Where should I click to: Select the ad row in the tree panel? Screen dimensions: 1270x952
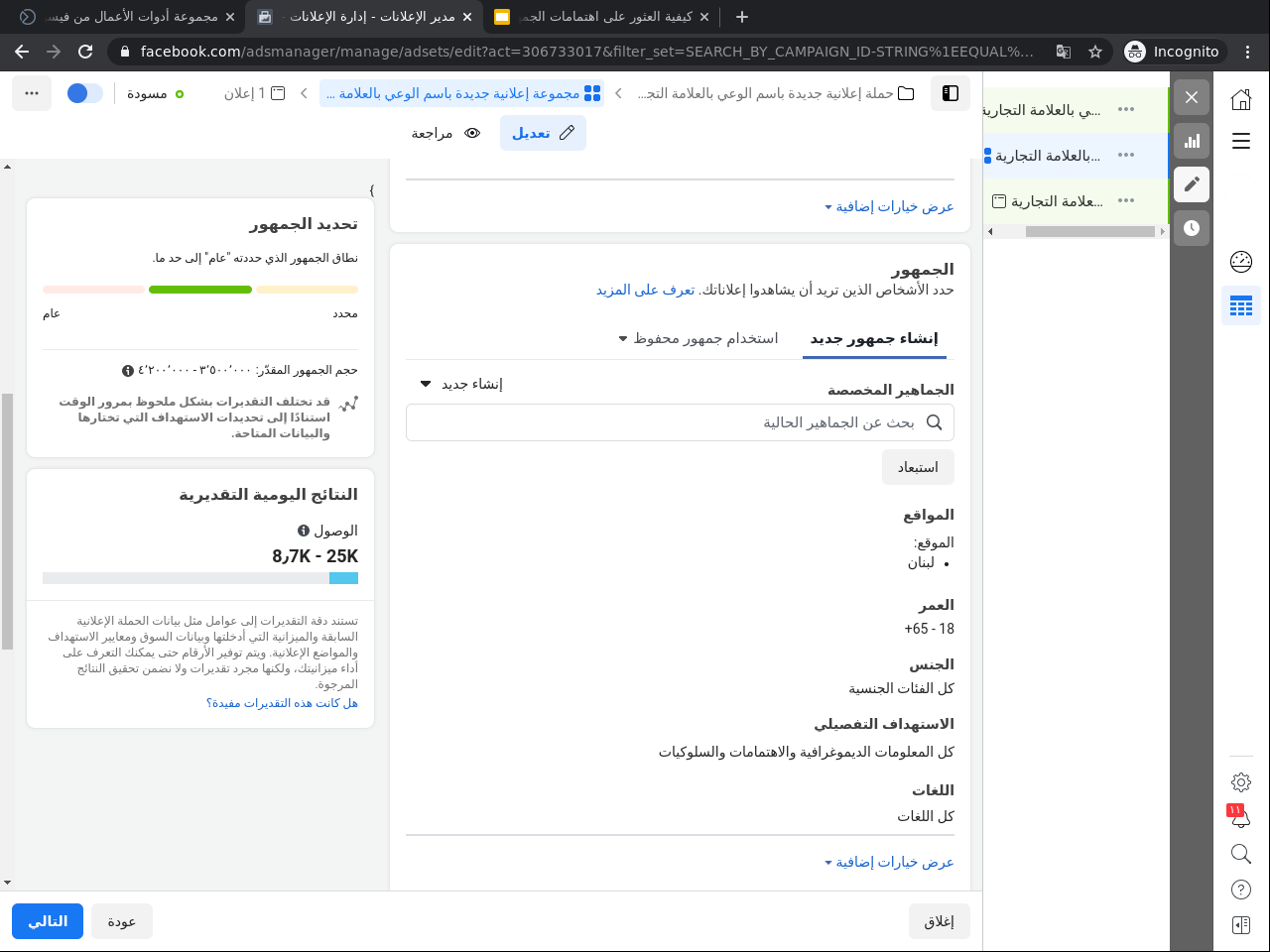pos(1077,201)
